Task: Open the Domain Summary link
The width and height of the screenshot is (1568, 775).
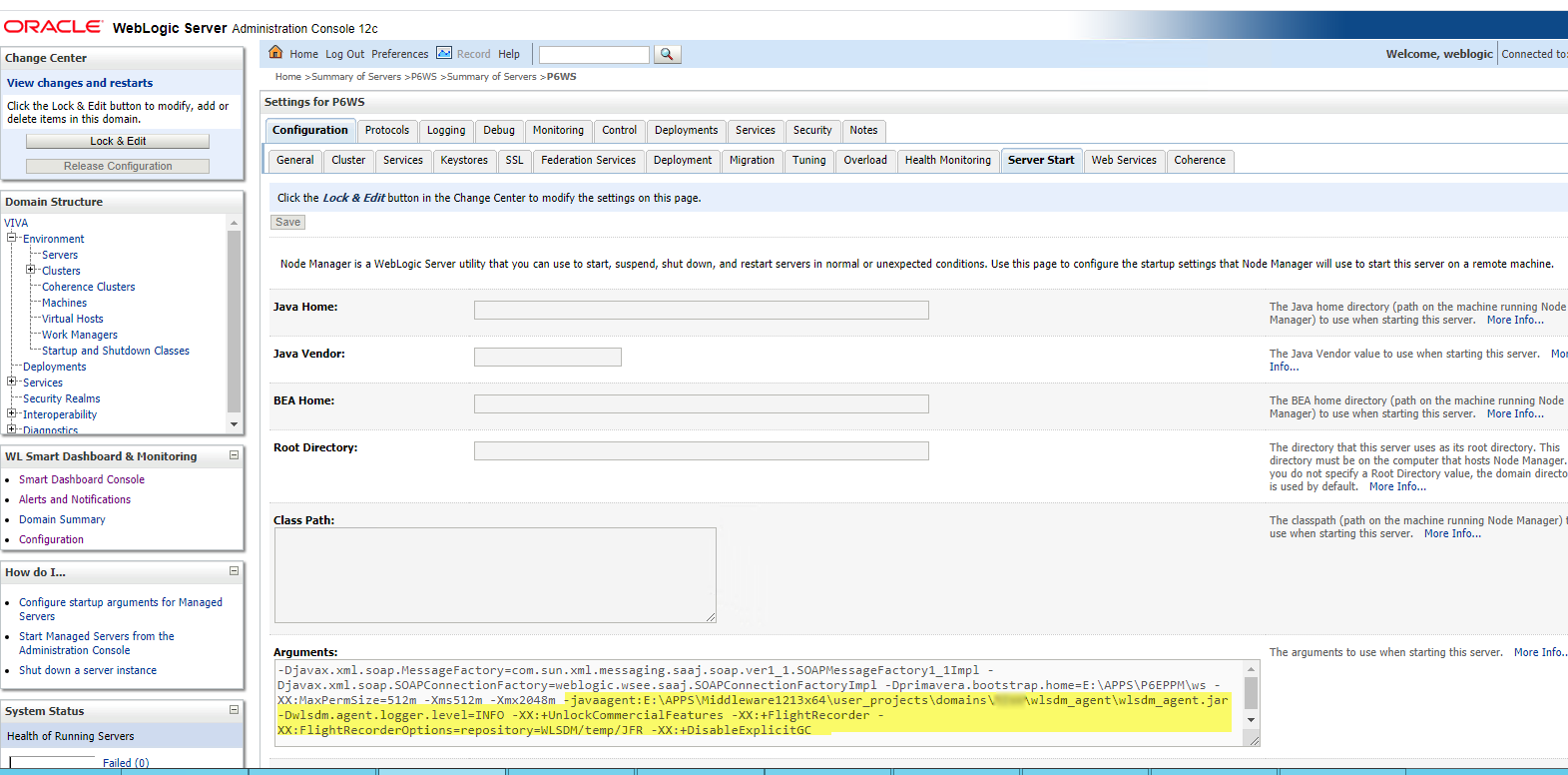Action: click(x=62, y=519)
